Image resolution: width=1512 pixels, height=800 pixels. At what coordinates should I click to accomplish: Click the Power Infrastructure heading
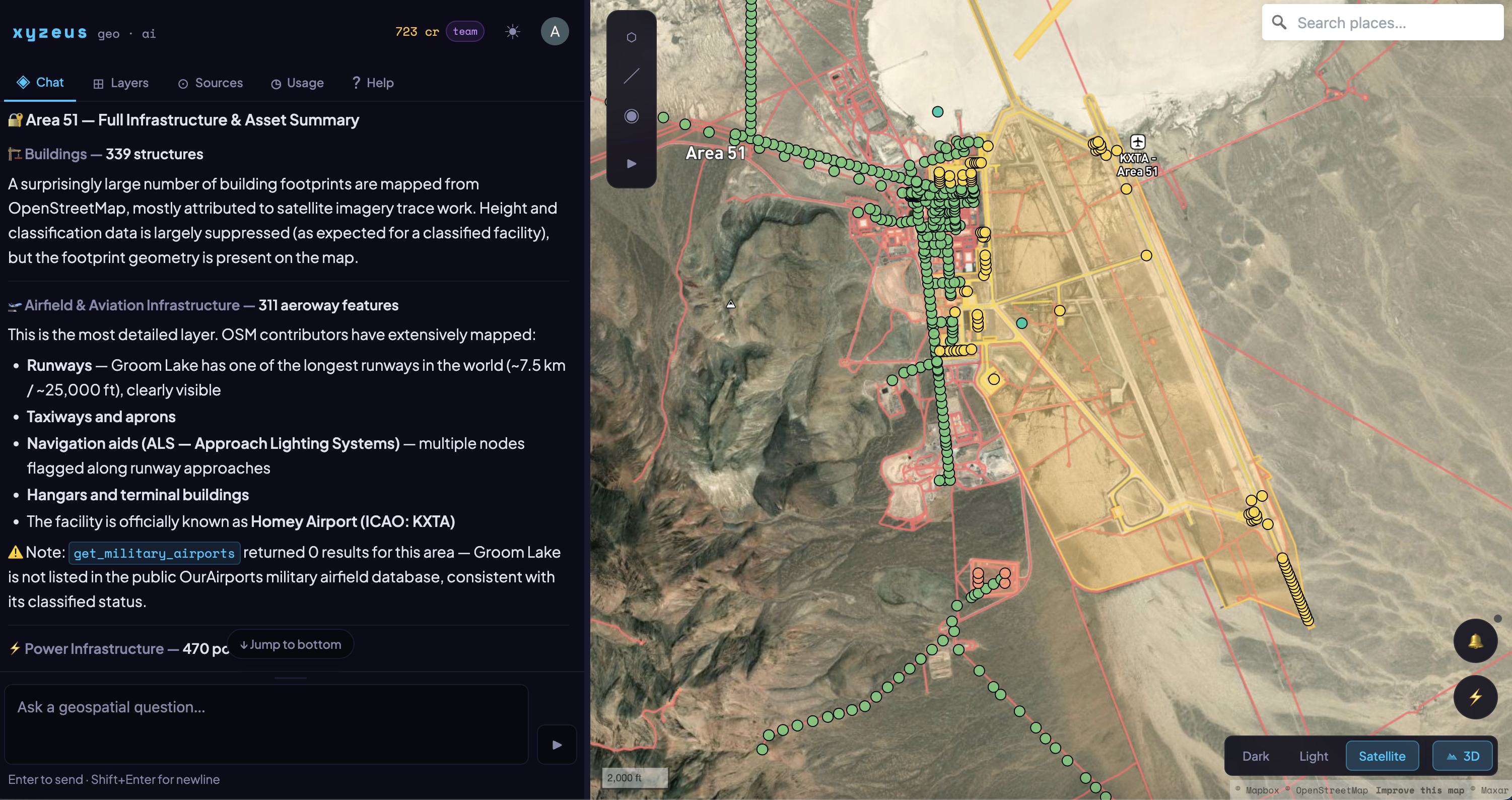pos(118,648)
